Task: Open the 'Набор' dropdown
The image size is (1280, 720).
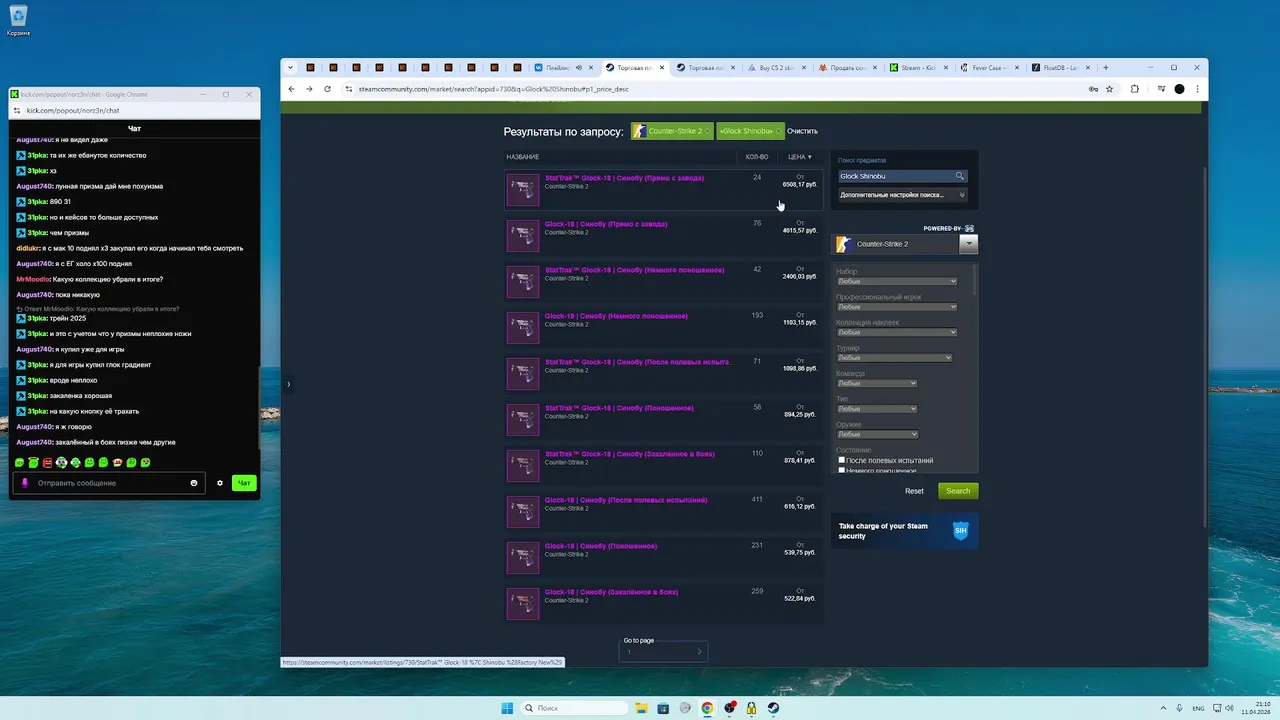Action: tap(897, 281)
